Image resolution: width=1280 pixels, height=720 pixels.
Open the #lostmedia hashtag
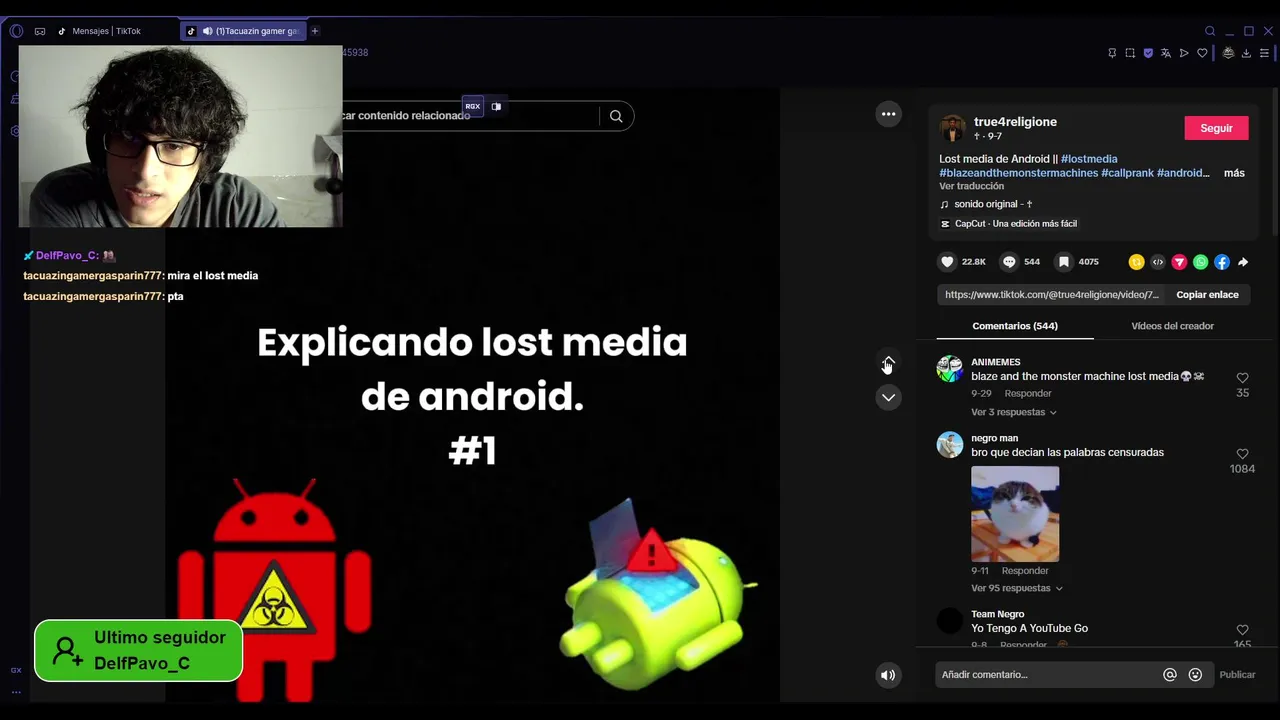pos(1089,159)
